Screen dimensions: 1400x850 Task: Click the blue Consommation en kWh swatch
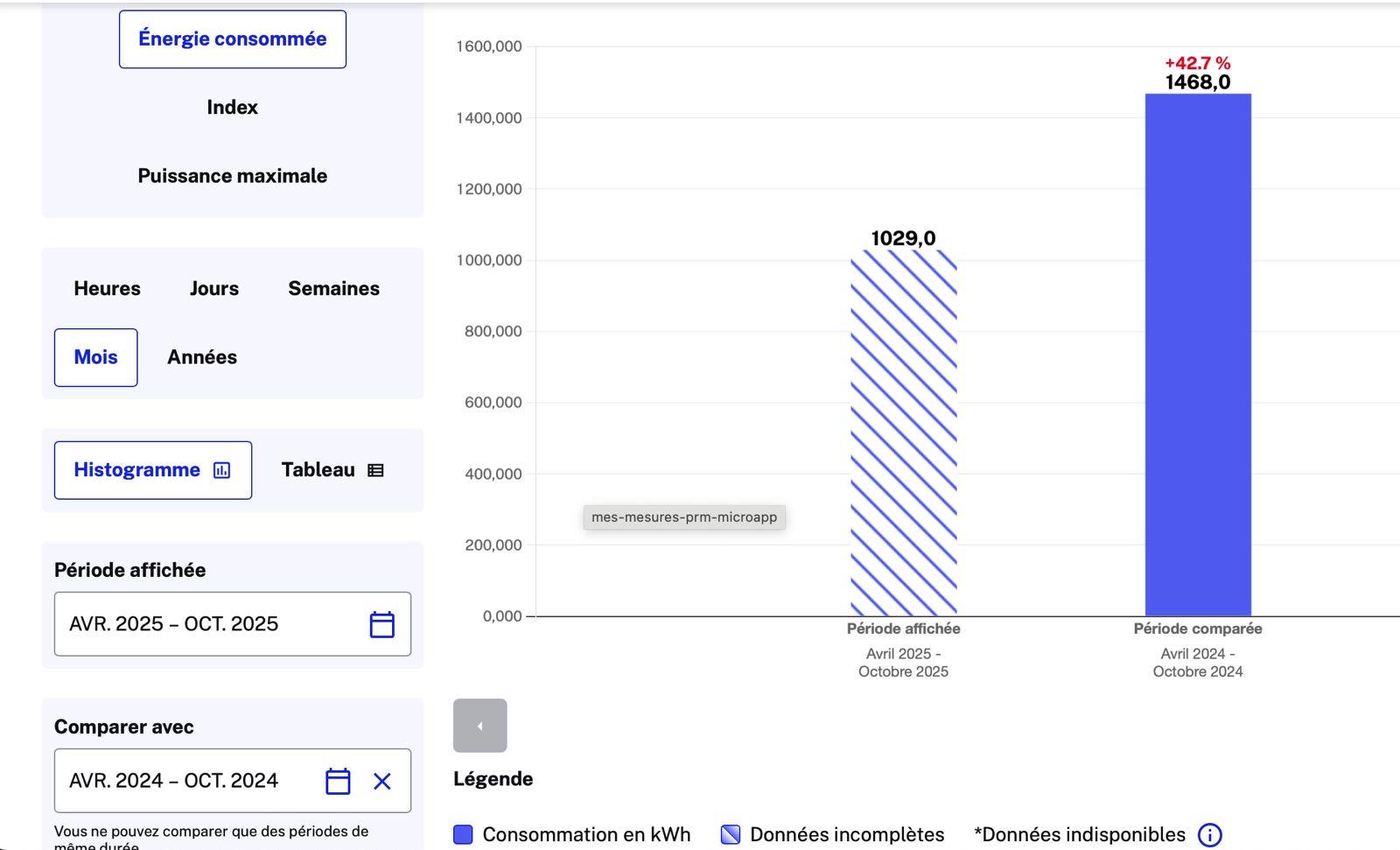(x=463, y=835)
